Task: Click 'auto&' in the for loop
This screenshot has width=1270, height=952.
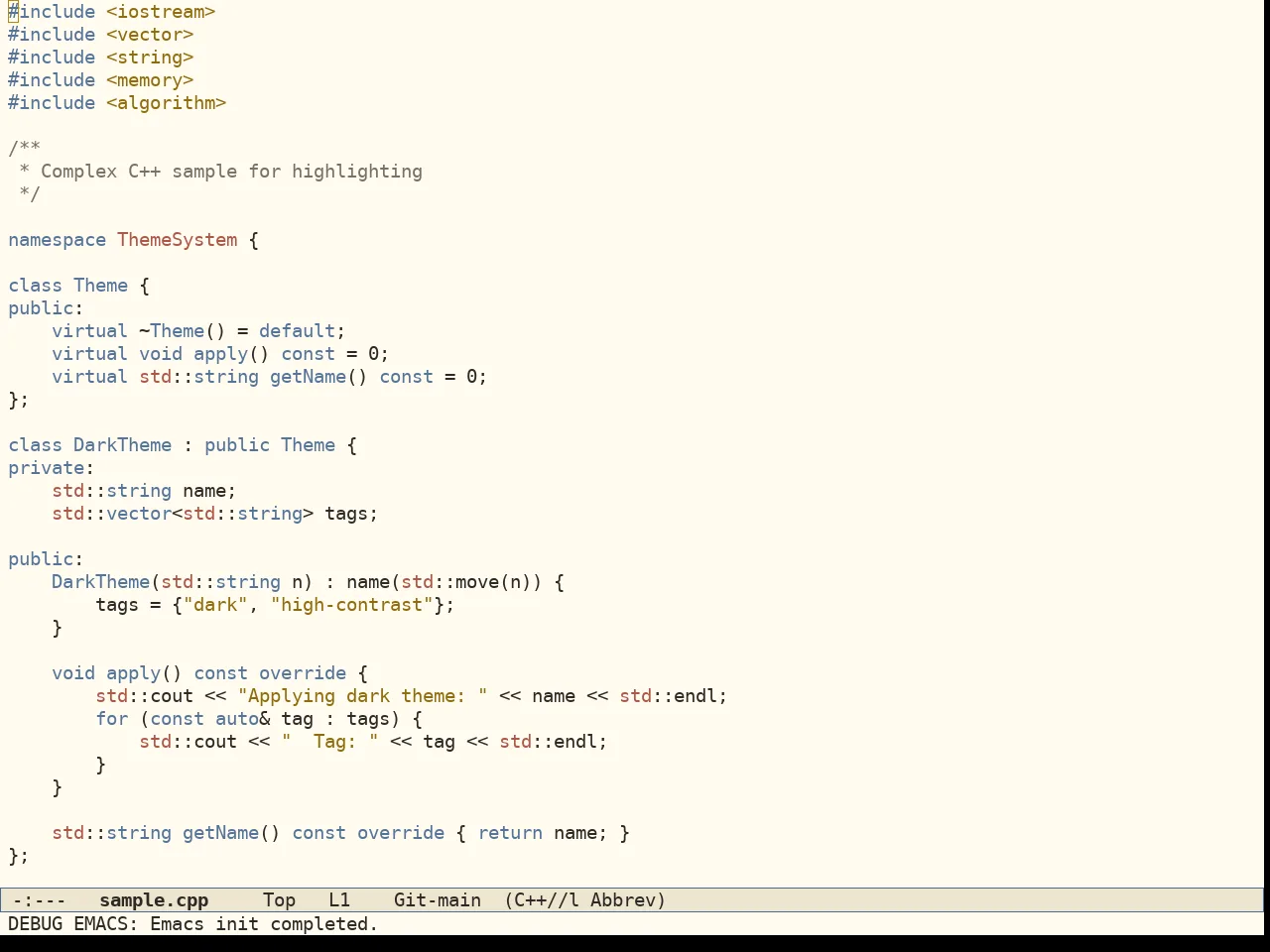Action: coord(242,719)
